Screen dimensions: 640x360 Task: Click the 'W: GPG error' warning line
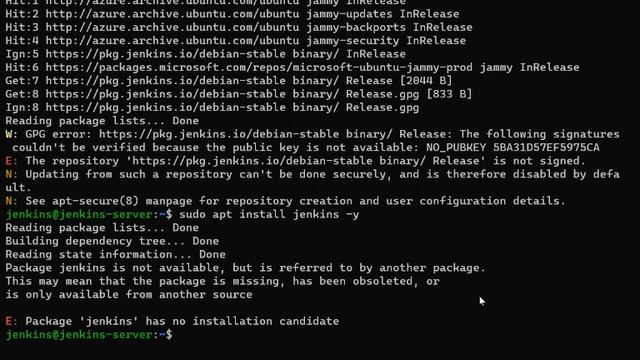[x=312, y=134]
